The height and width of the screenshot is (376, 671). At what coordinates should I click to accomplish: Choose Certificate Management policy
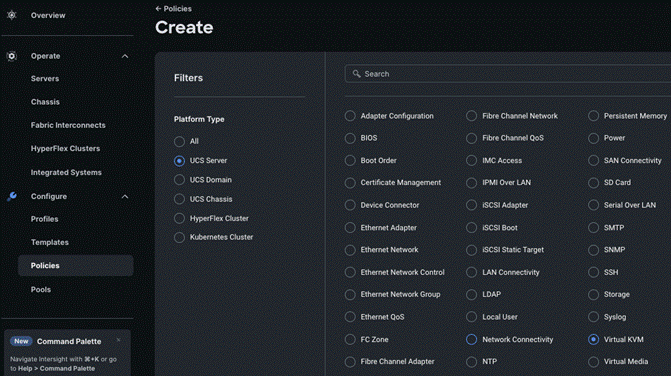coord(350,183)
